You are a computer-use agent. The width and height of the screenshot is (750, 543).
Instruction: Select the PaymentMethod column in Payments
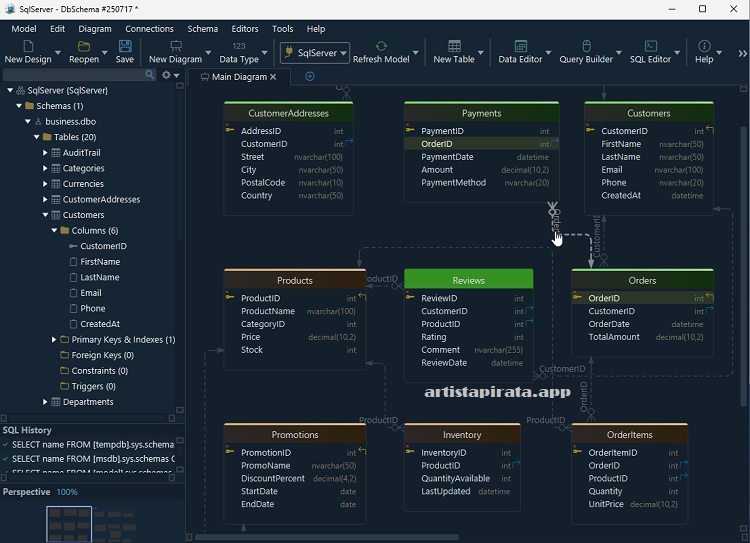482,183
